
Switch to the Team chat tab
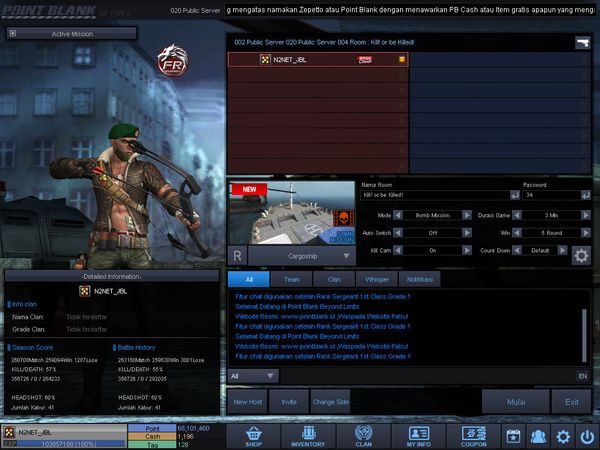point(292,279)
